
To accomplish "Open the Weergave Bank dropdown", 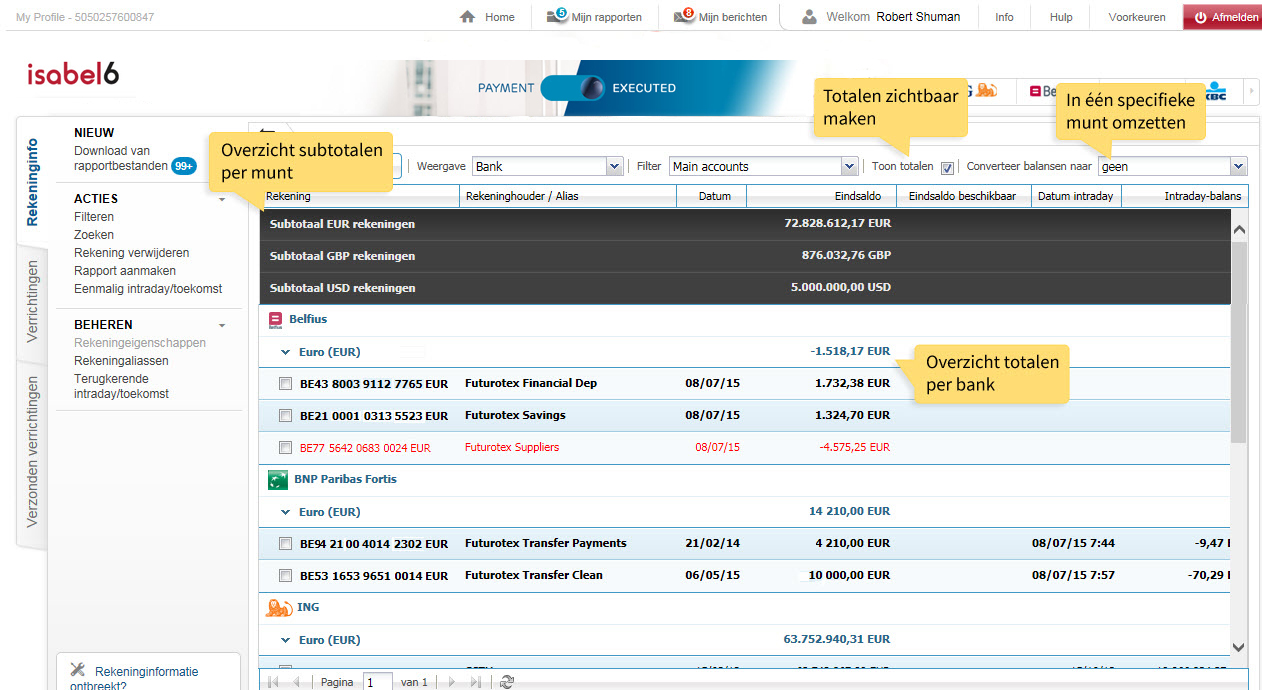I will pyautogui.click(x=614, y=167).
